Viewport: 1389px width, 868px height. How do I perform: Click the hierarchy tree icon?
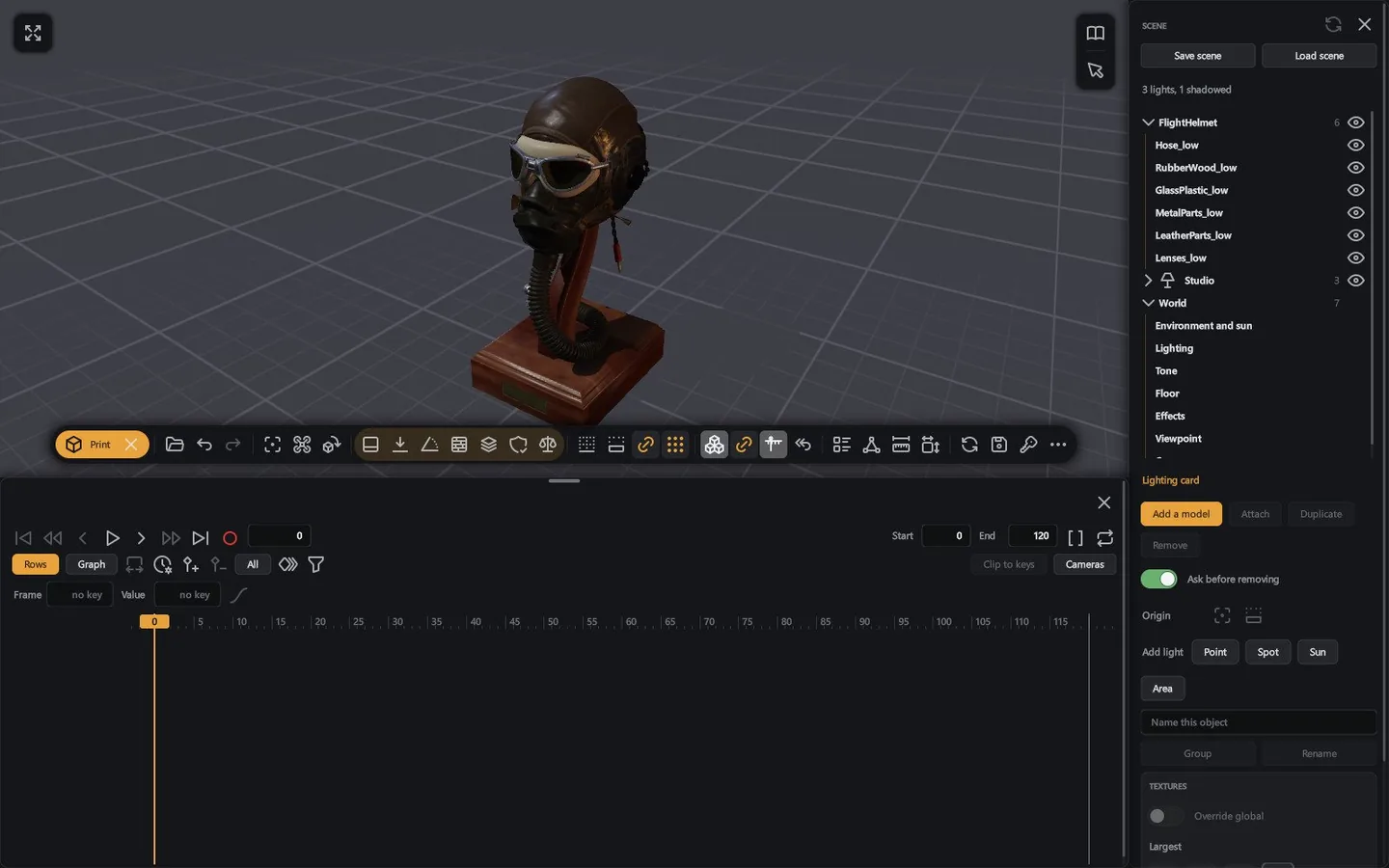[x=871, y=445]
